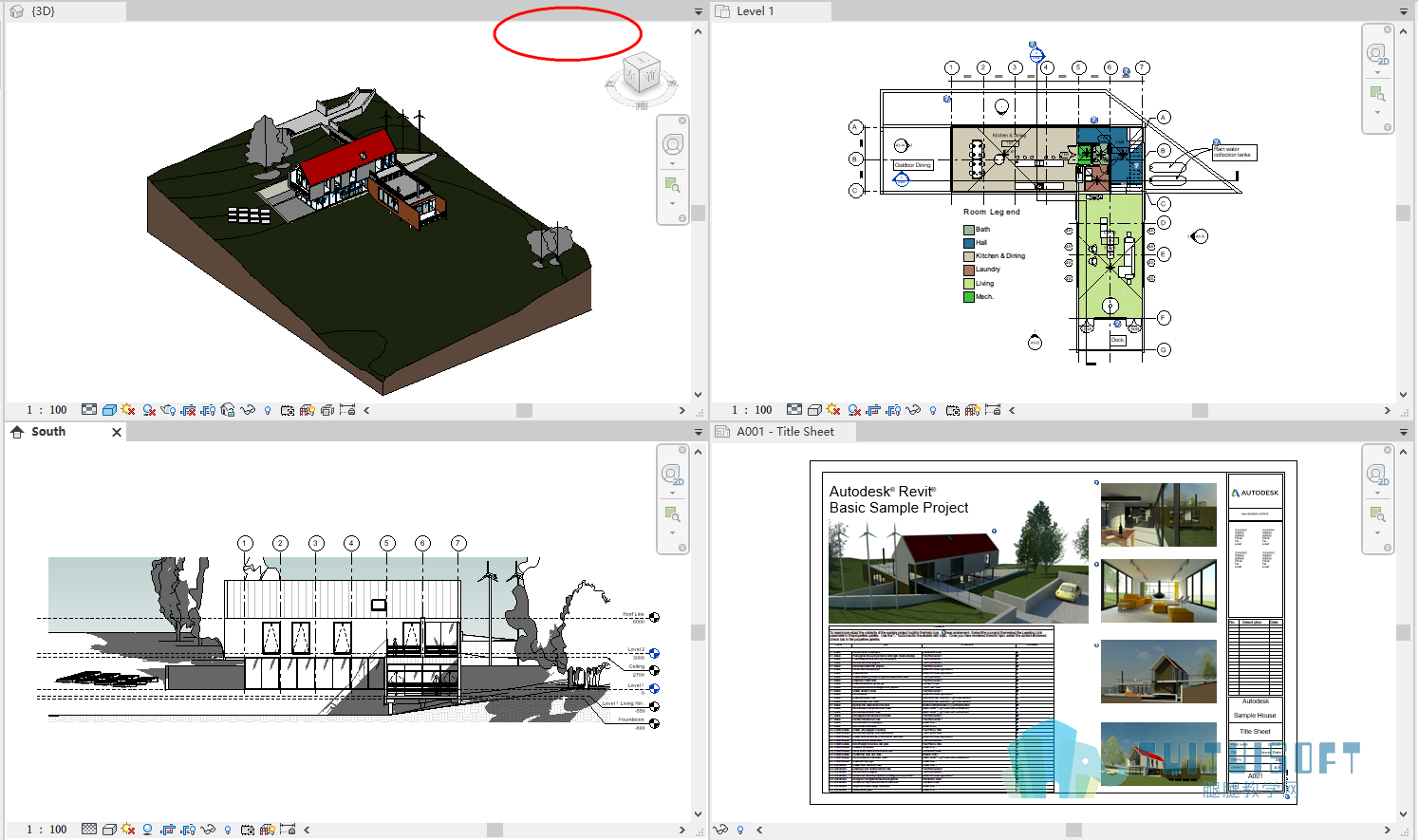Click the left scroll arrow in the Level 1 view
Screen dimensions: 1418x840
(1012, 410)
